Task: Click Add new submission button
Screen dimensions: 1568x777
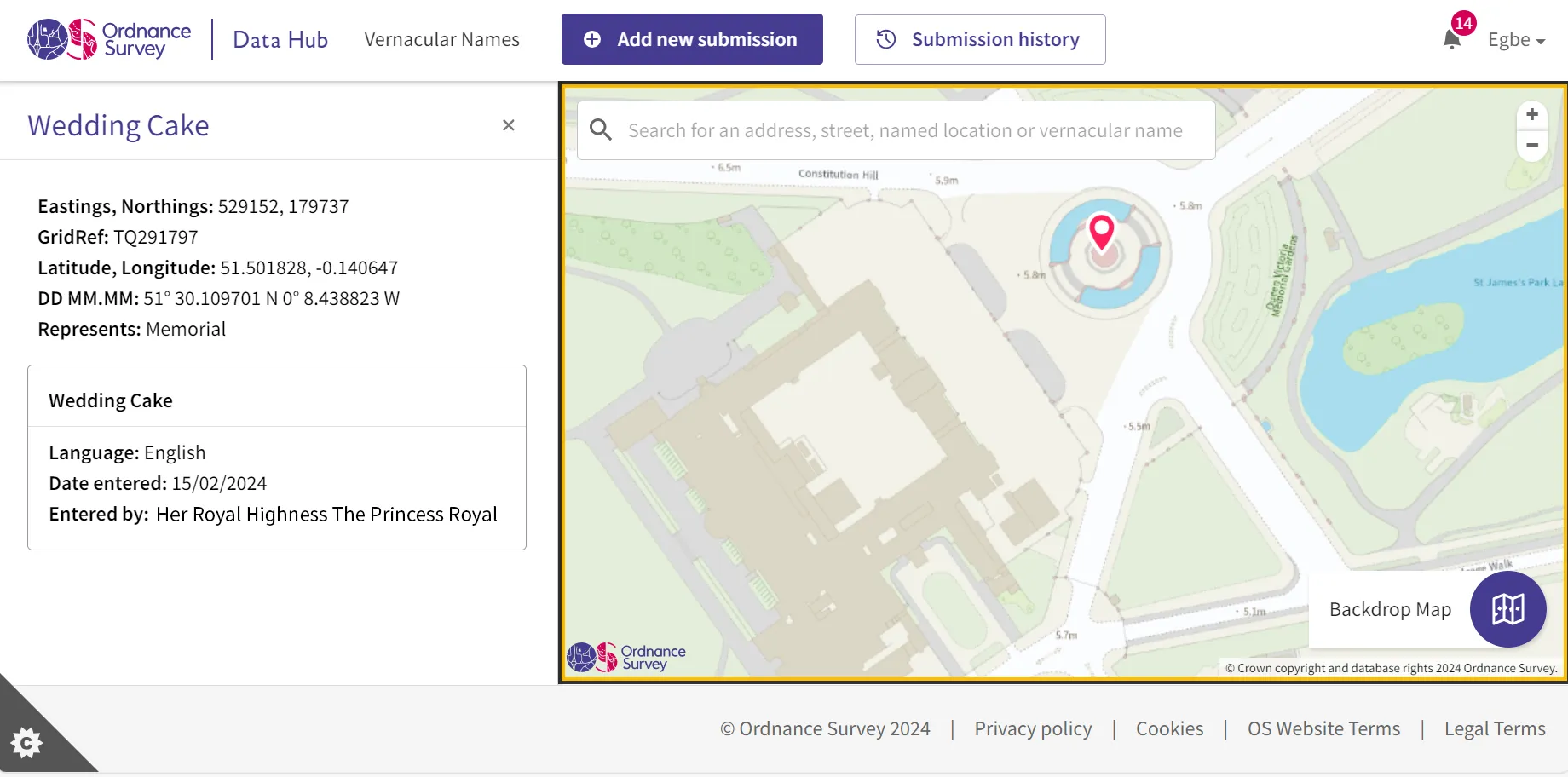Action: pos(692,39)
